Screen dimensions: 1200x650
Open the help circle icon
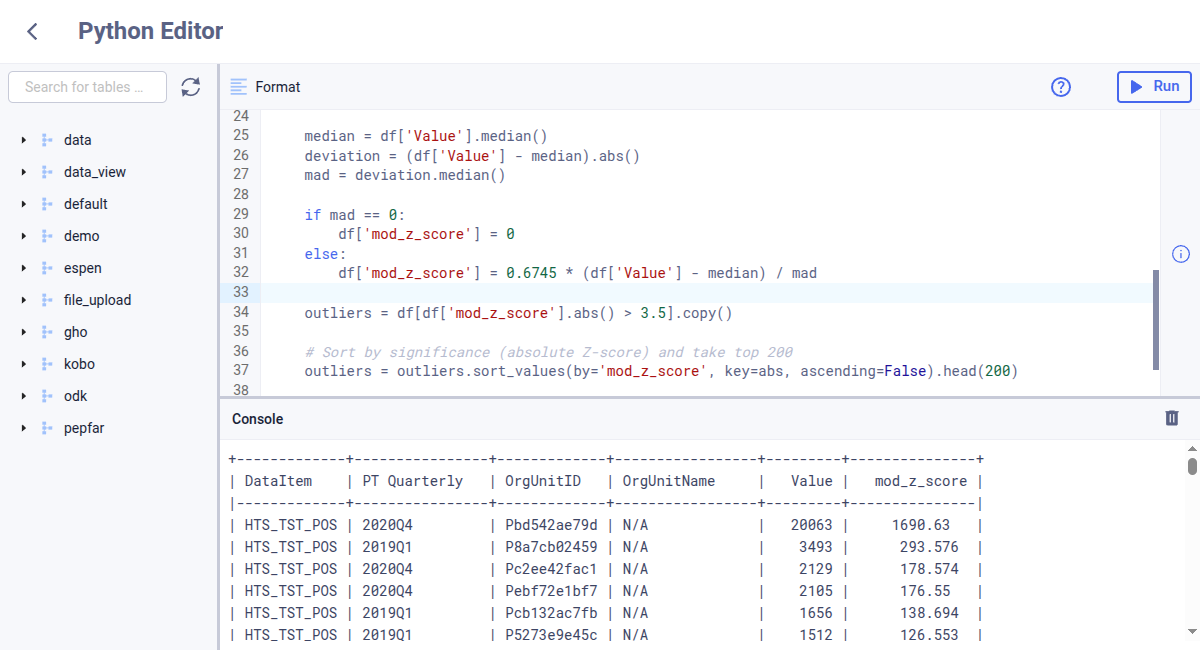[1060, 87]
